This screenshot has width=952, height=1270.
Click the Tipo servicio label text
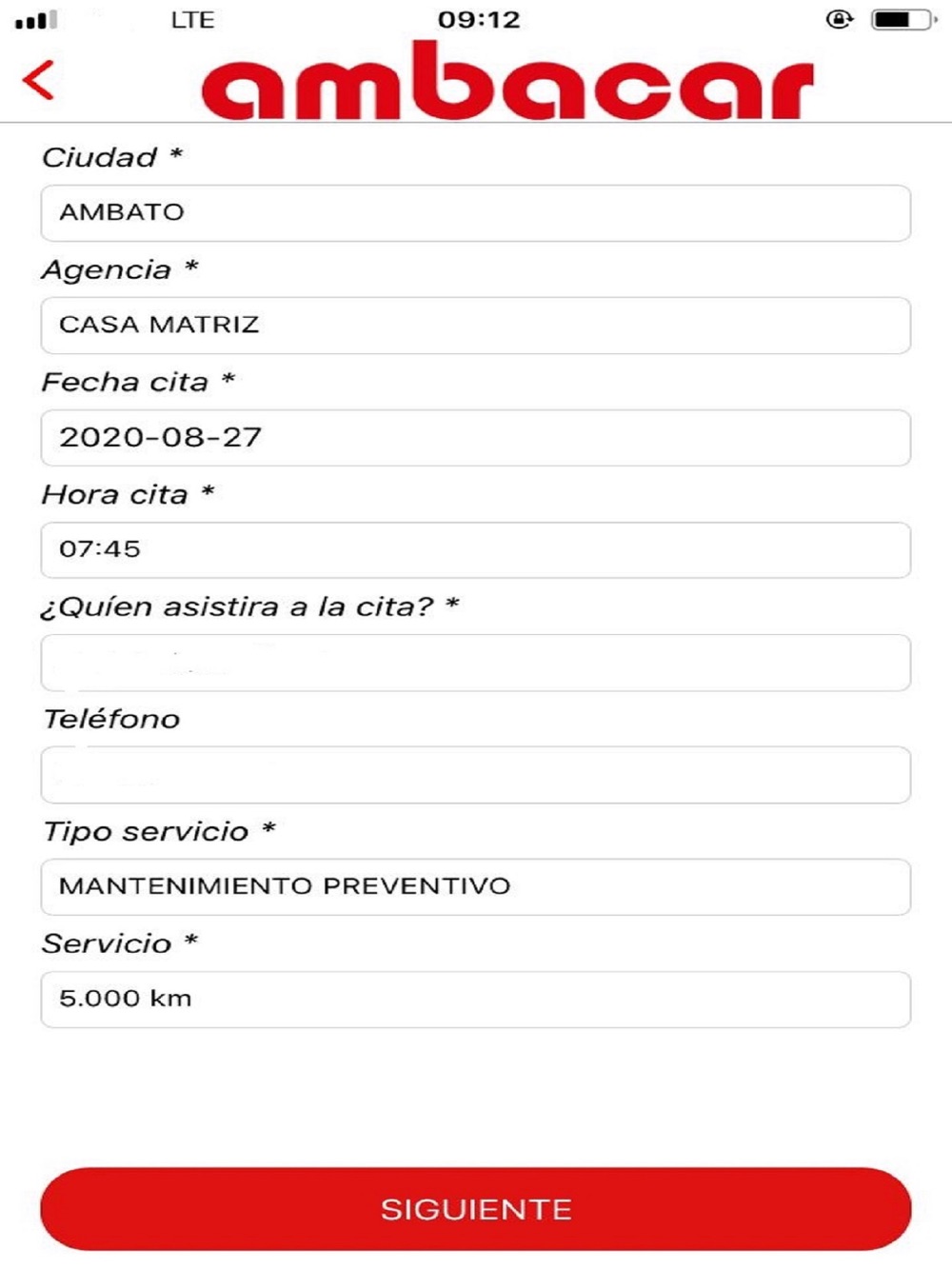(x=146, y=831)
